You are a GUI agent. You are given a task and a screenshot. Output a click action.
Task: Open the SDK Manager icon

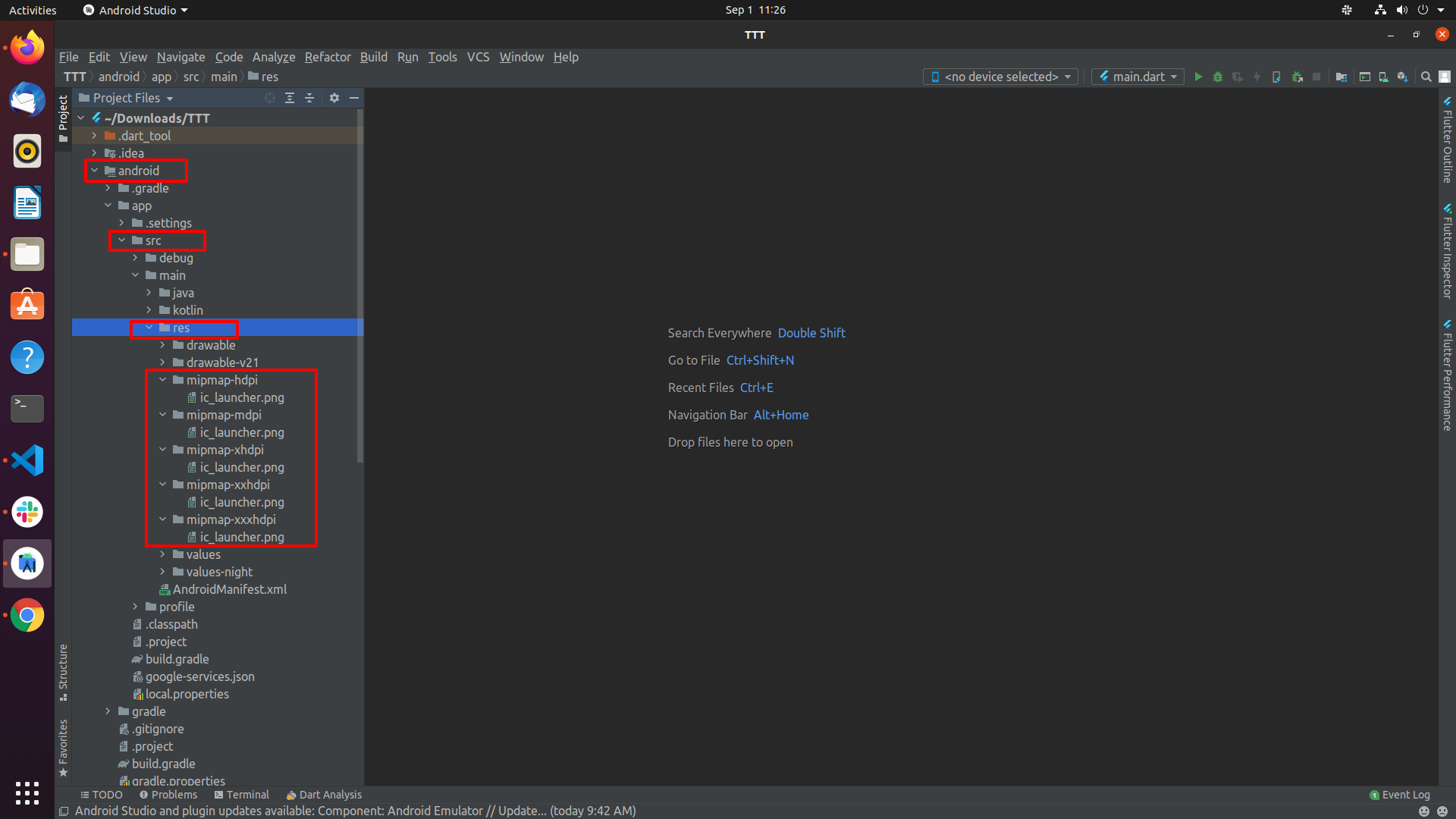1402,77
